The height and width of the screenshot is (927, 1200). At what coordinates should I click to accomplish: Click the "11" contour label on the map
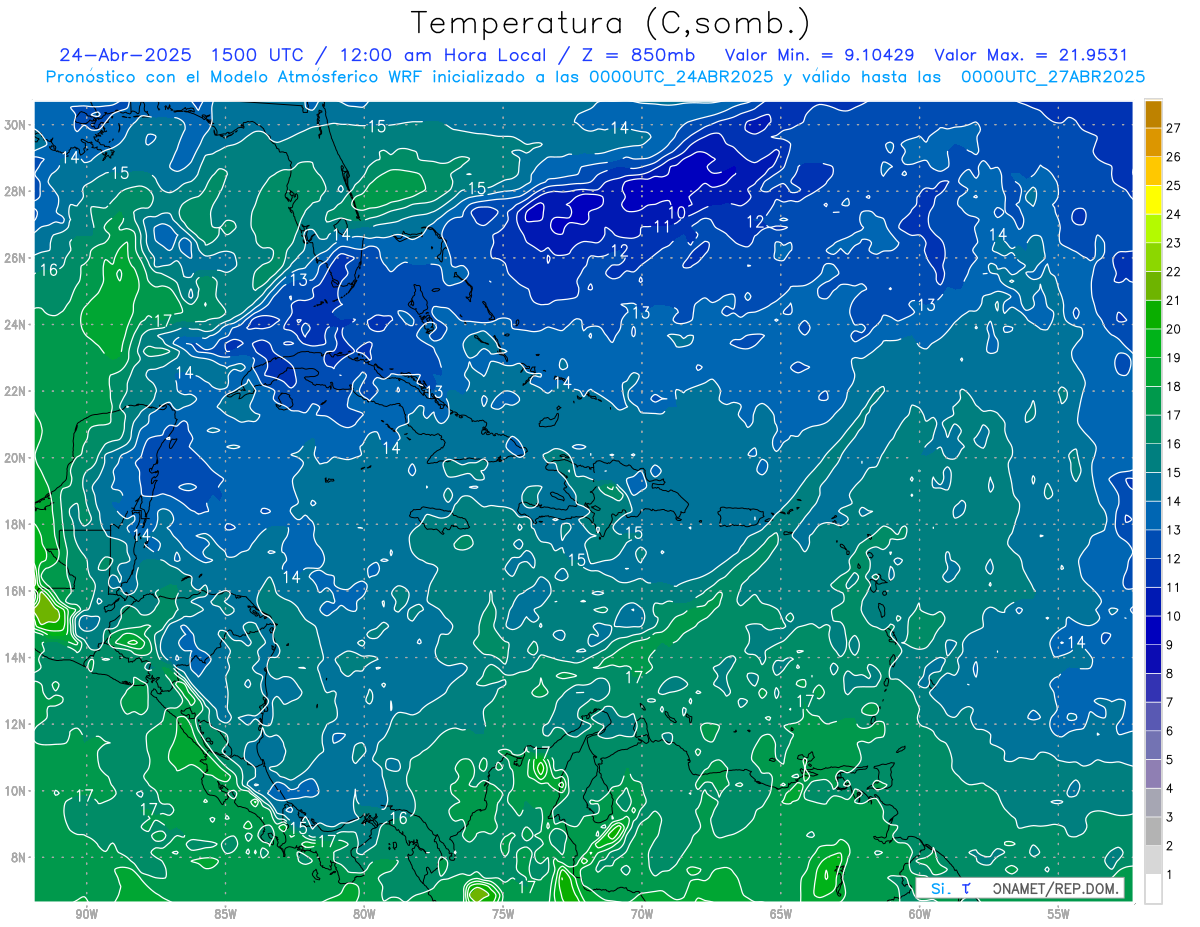coord(661,227)
